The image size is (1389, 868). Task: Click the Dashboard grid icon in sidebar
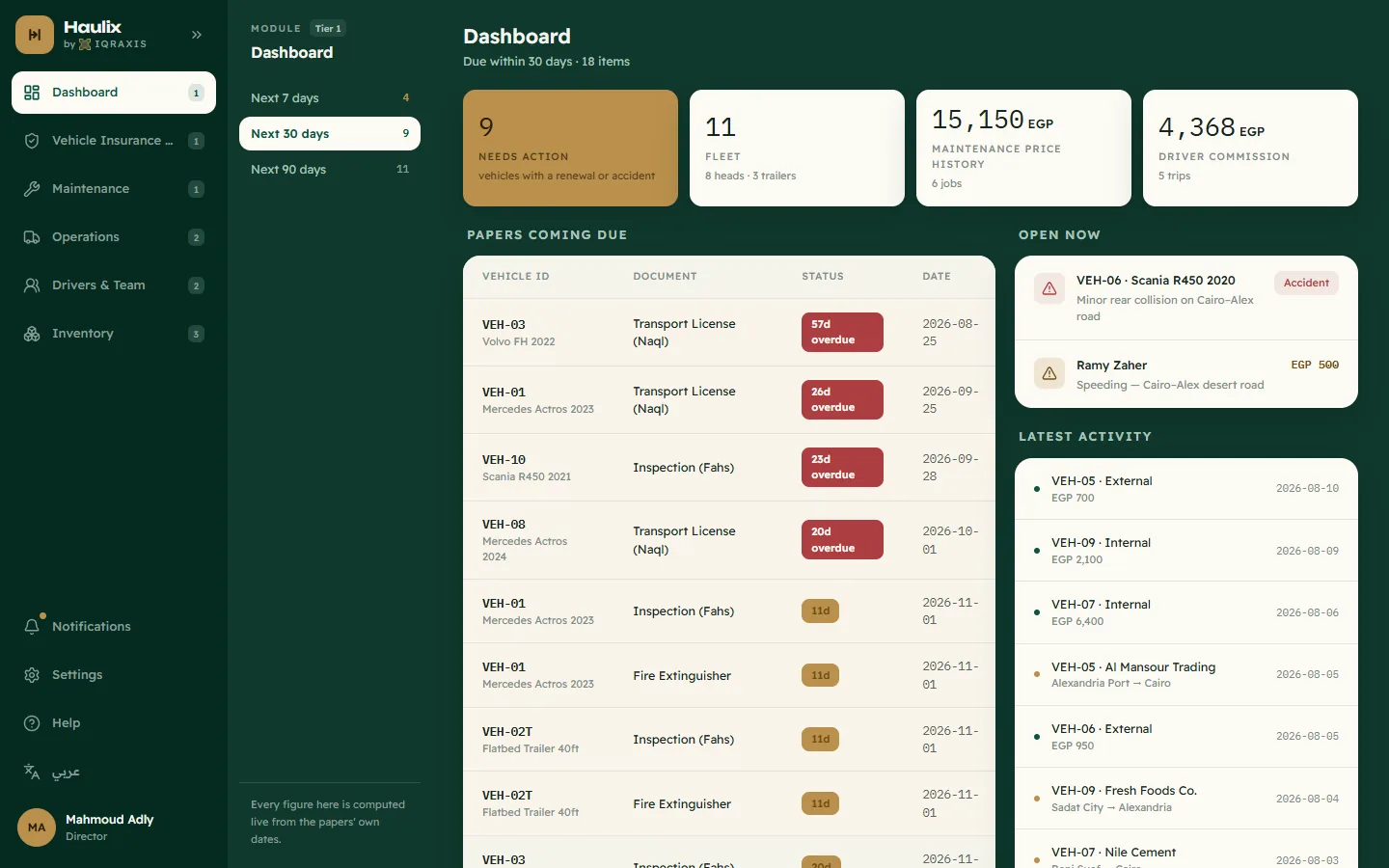(x=32, y=93)
